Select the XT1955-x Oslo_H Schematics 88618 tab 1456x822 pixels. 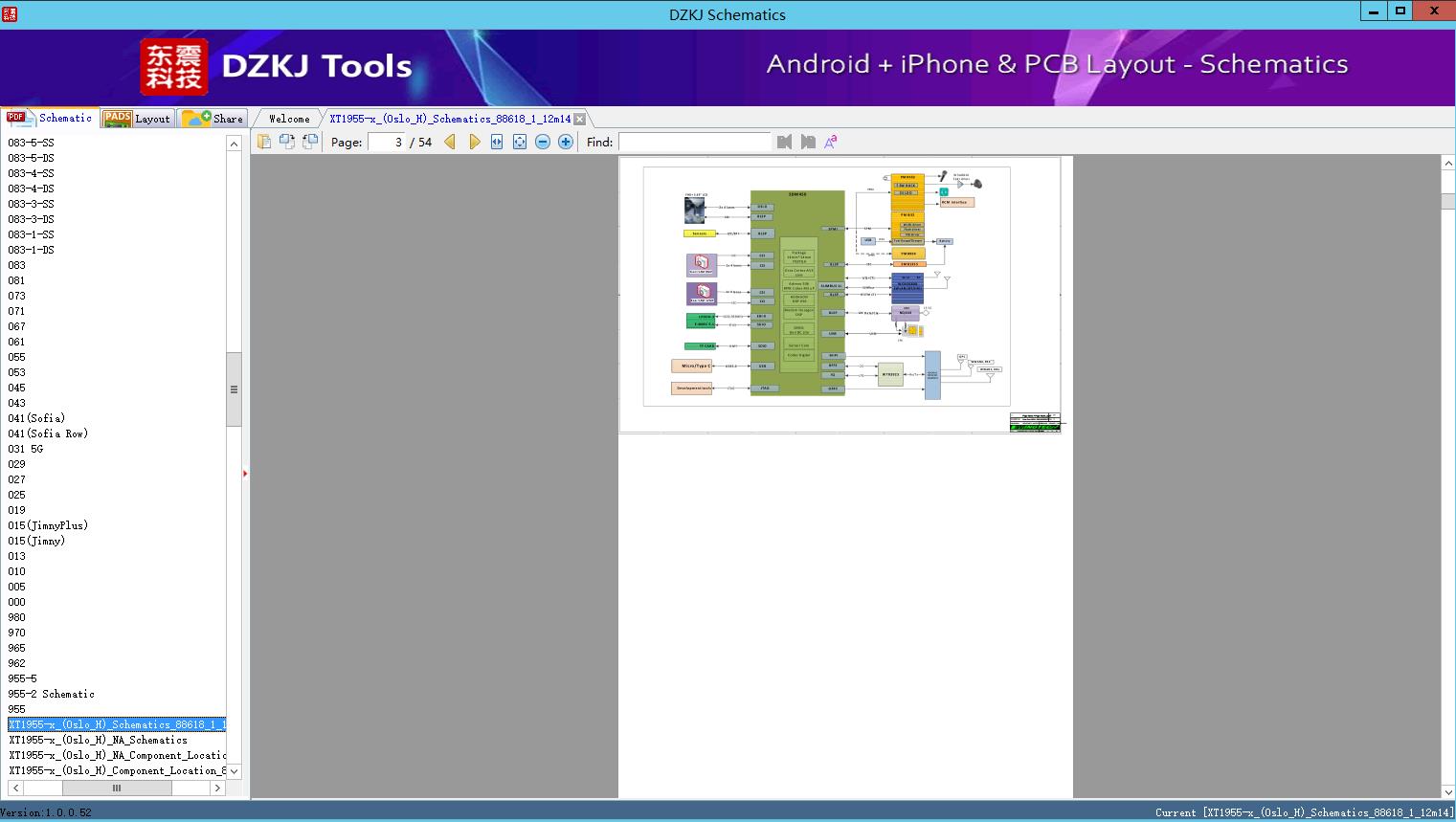pos(450,119)
